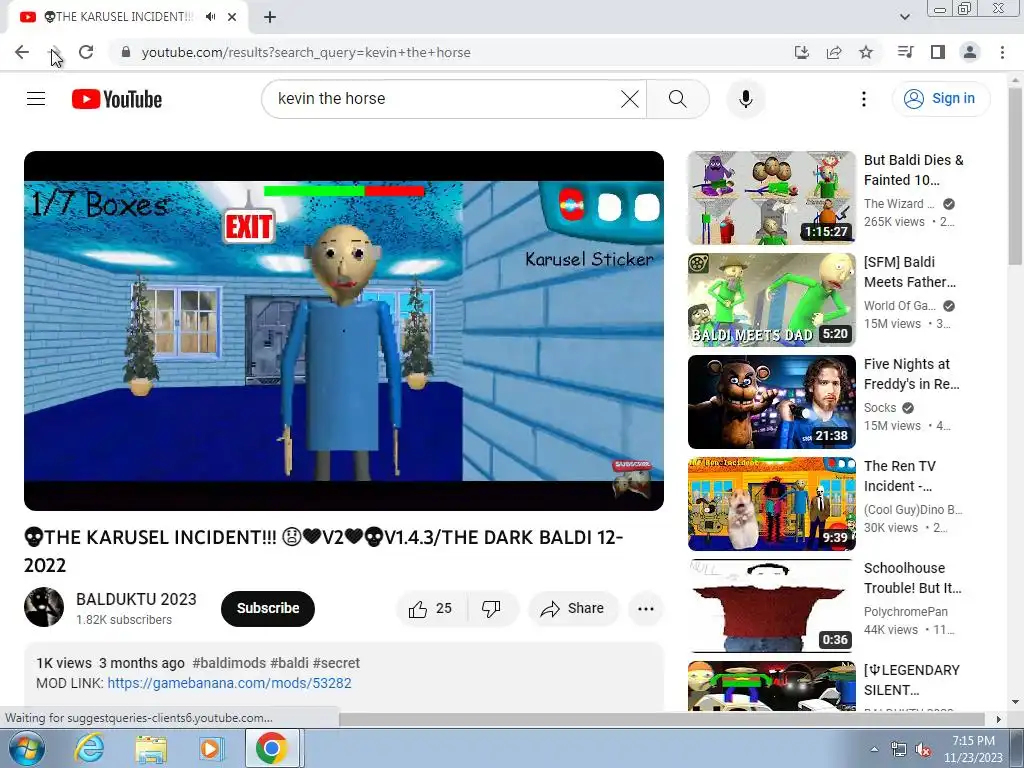Click #baldimods hashtag
The image size is (1024, 768).
229,663
